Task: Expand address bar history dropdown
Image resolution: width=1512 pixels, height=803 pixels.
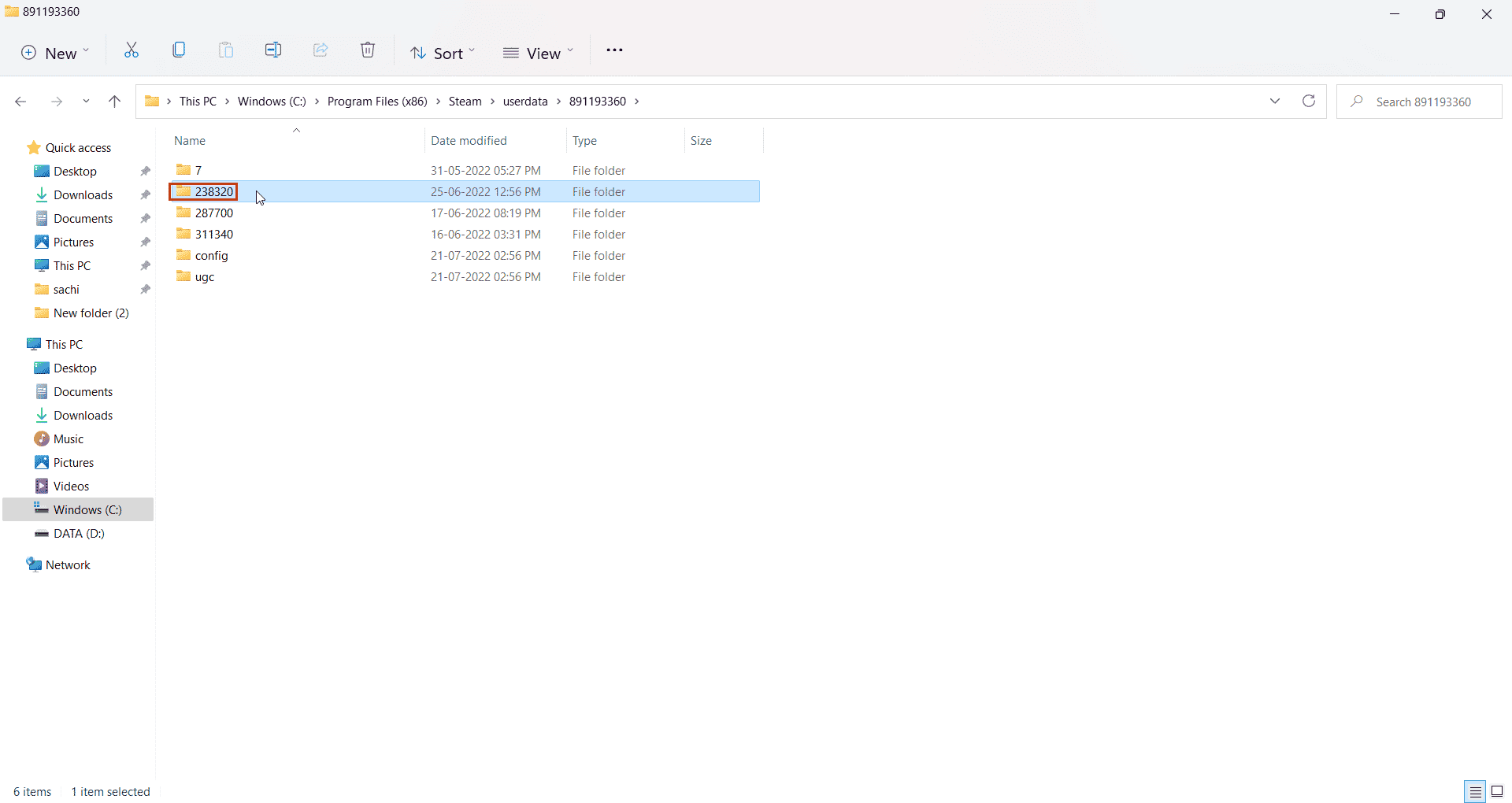Action: [x=1275, y=101]
